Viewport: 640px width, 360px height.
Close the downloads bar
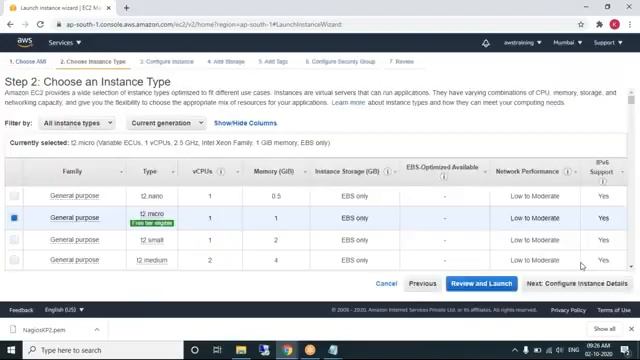(x=631, y=329)
